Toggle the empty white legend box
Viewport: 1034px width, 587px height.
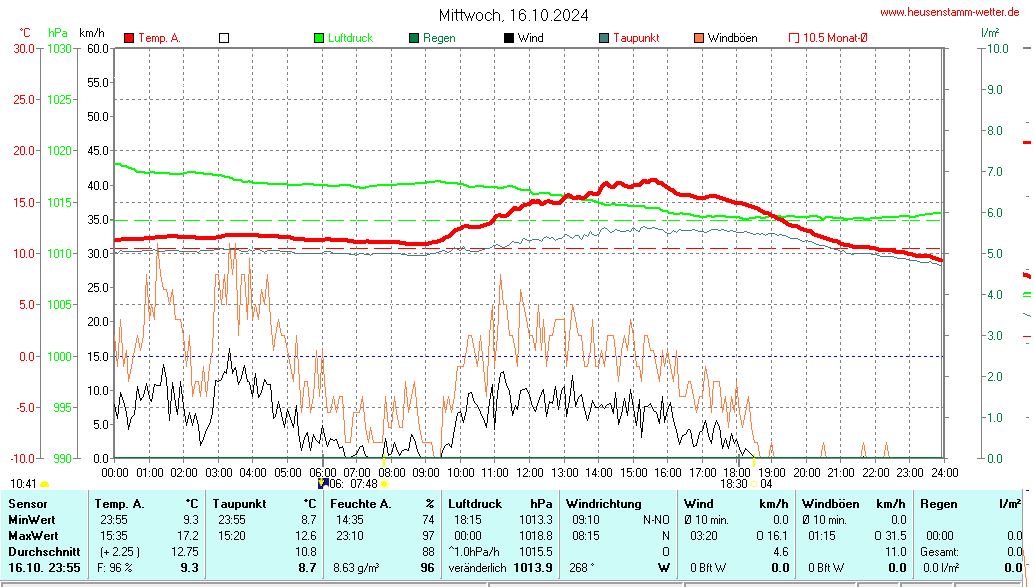coord(224,38)
